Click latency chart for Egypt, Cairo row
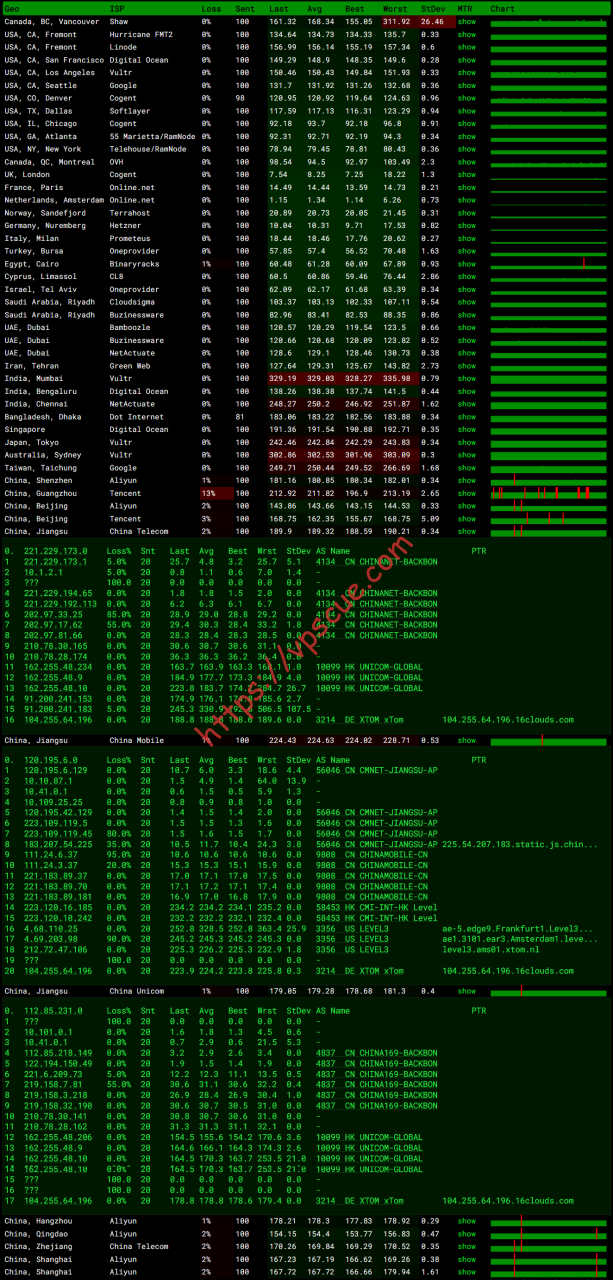 [x=548, y=264]
